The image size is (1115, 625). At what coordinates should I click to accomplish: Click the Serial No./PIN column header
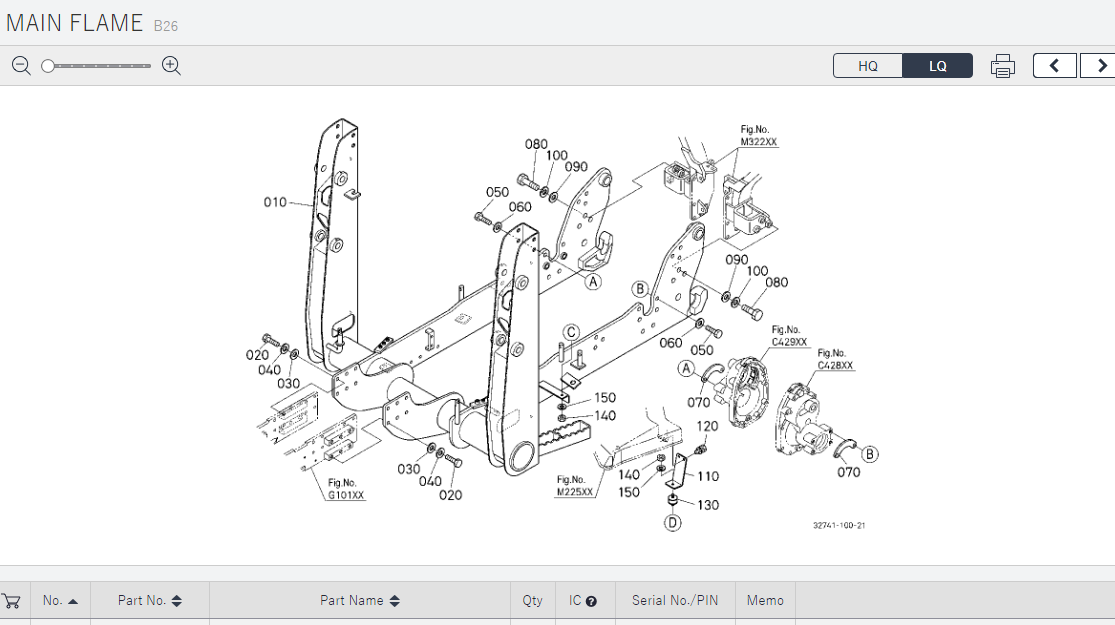pyautogui.click(x=674, y=601)
